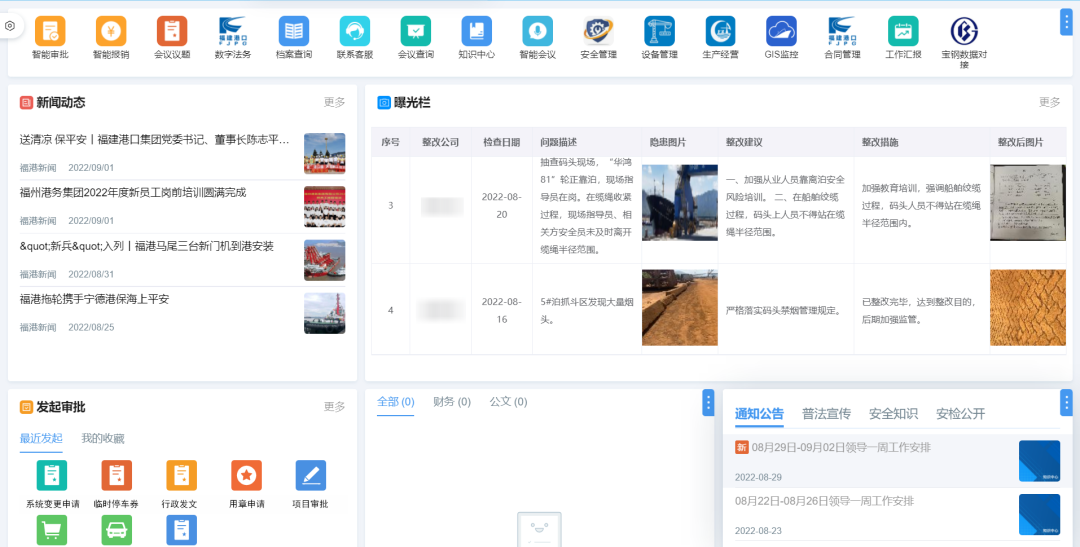The image size is (1080, 547).
Task: Switch to the 财务 (0) tab
Action: [x=452, y=402]
